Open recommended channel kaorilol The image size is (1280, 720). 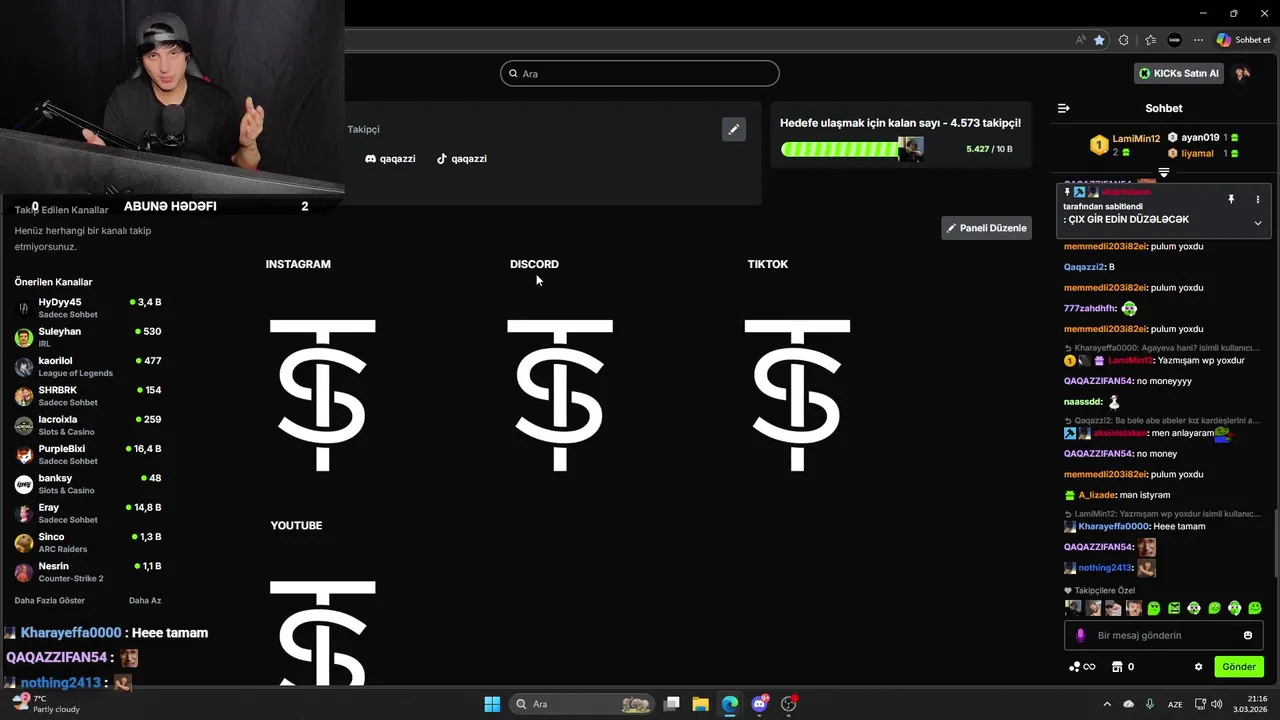click(88, 366)
